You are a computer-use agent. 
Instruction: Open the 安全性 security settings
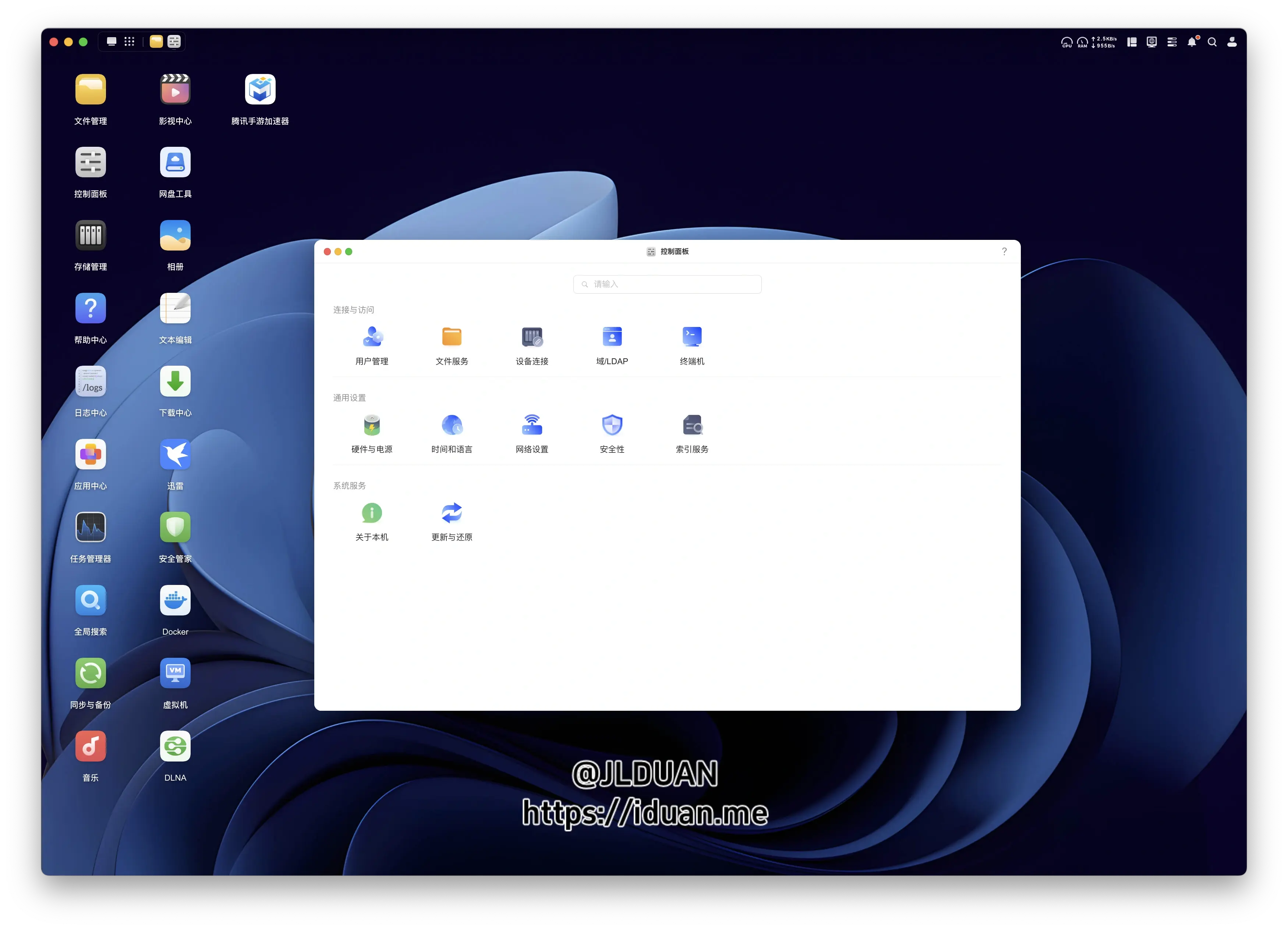tap(612, 425)
